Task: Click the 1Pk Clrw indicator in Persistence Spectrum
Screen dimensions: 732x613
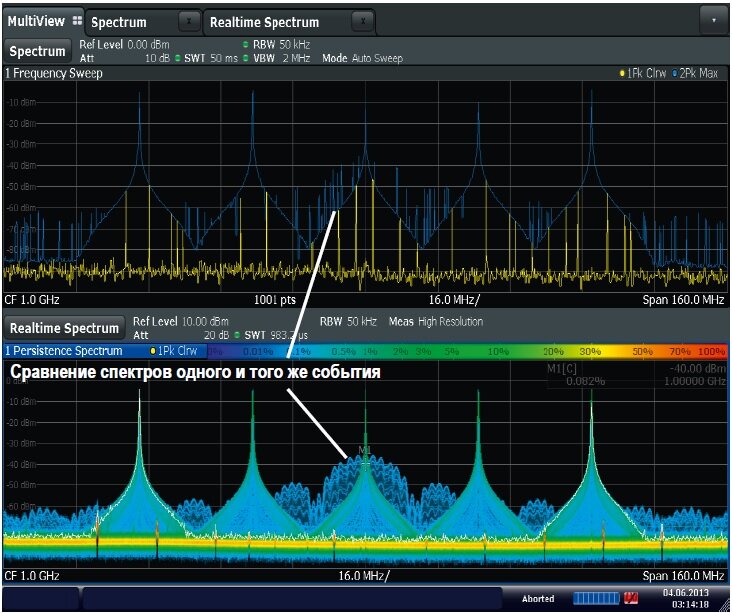Action: tap(174, 351)
